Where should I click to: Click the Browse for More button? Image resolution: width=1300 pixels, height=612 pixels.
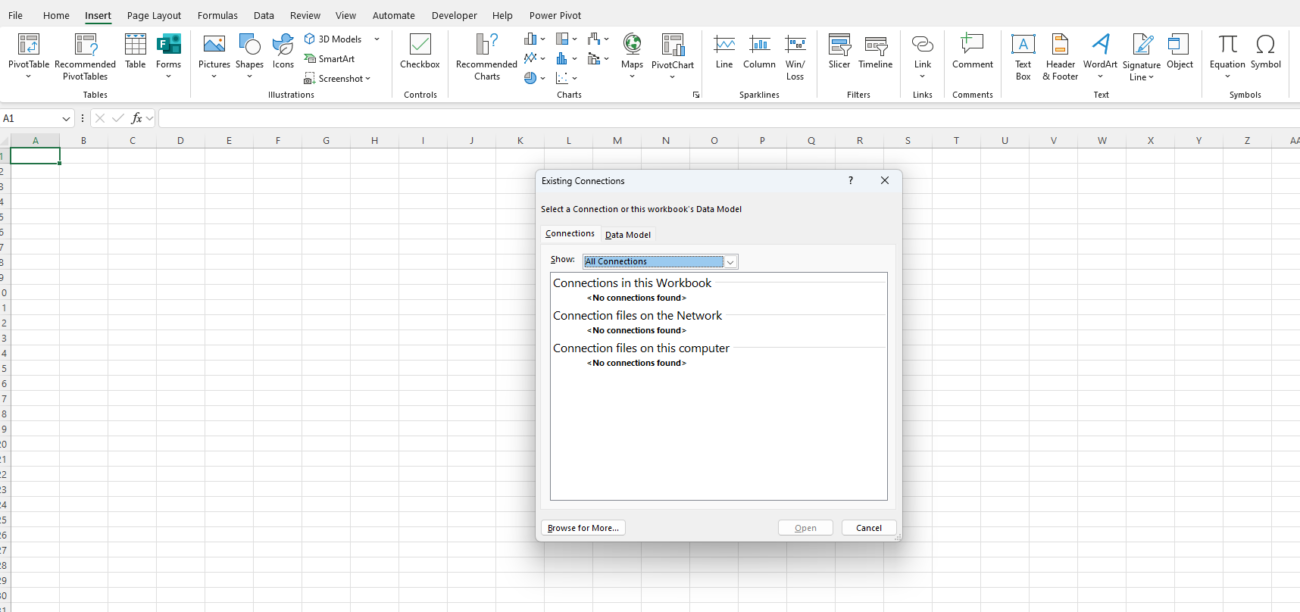(583, 528)
